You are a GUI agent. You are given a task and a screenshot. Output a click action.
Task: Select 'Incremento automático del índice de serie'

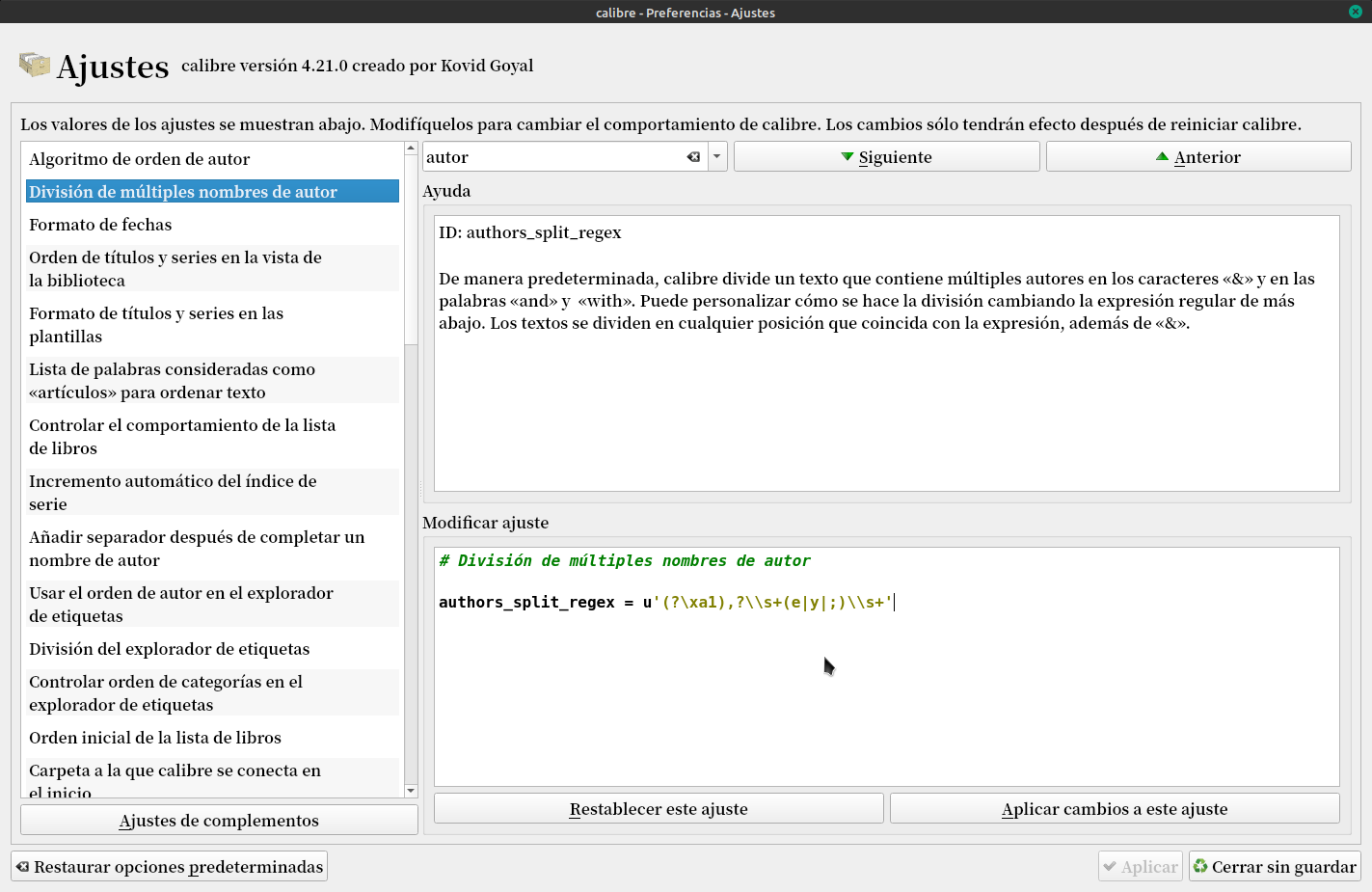[x=174, y=492]
